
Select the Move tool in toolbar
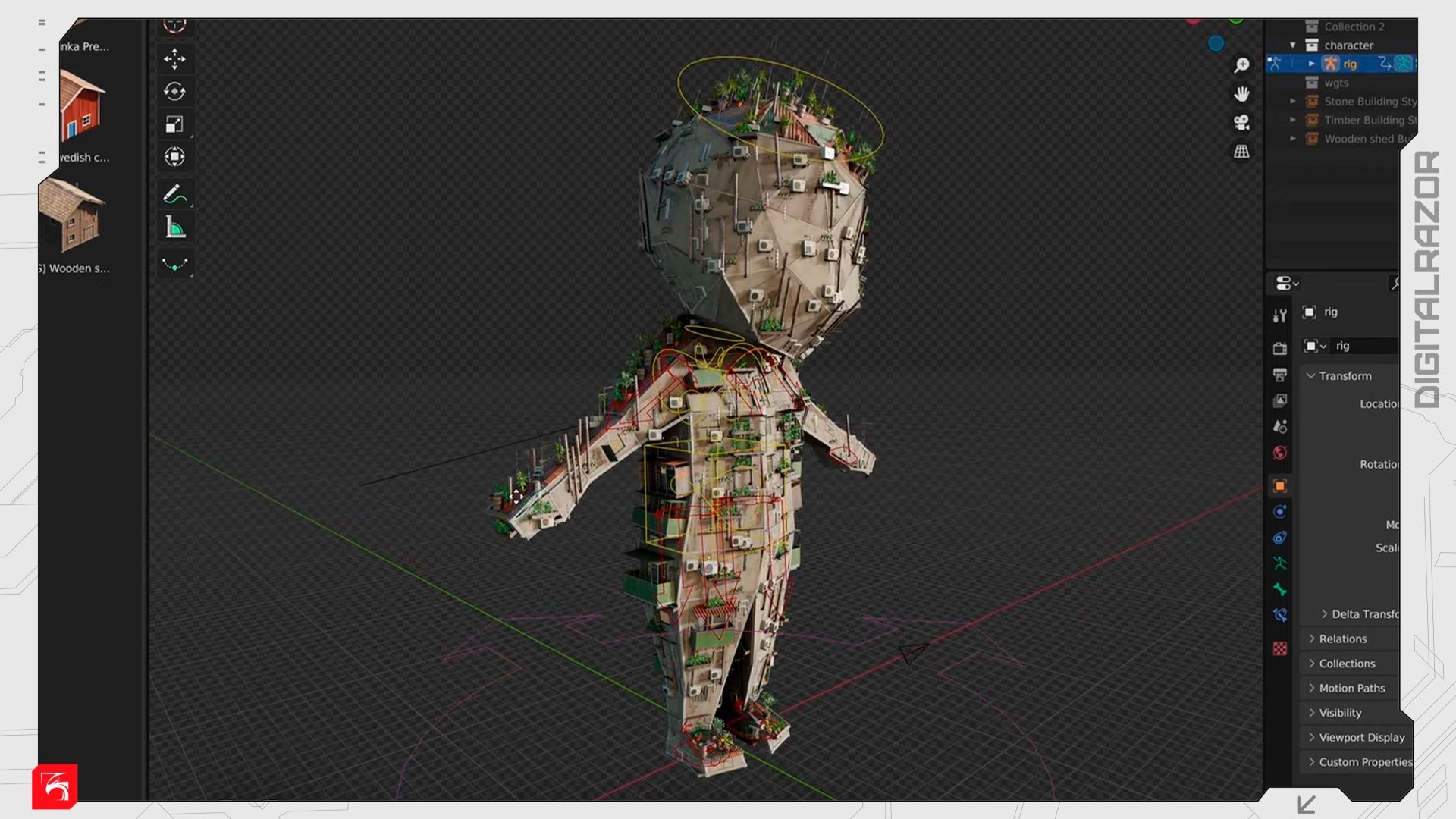[174, 59]
